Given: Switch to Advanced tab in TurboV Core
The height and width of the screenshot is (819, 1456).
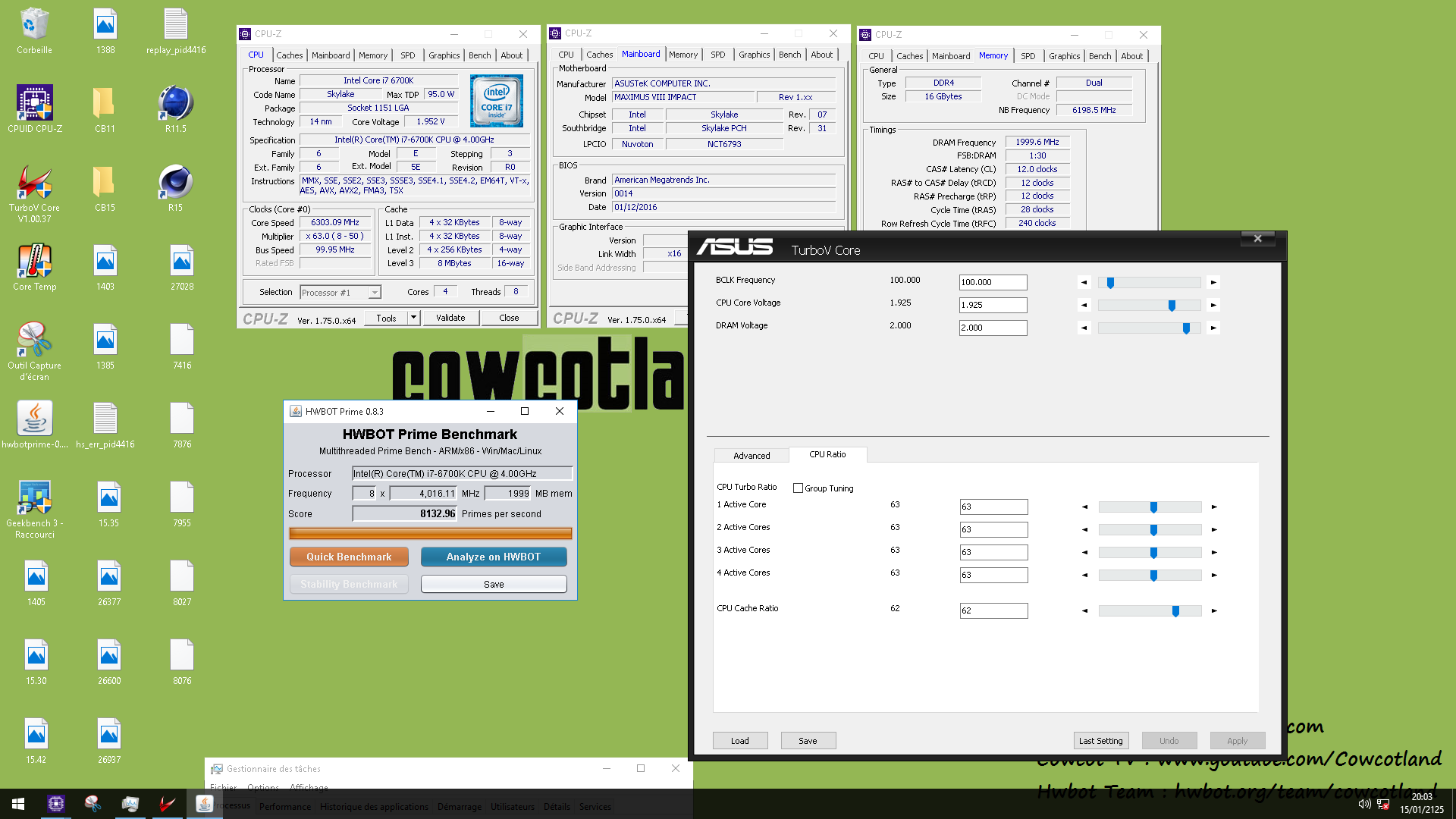Looking at the screenshot, I should (x=752, y=456).
